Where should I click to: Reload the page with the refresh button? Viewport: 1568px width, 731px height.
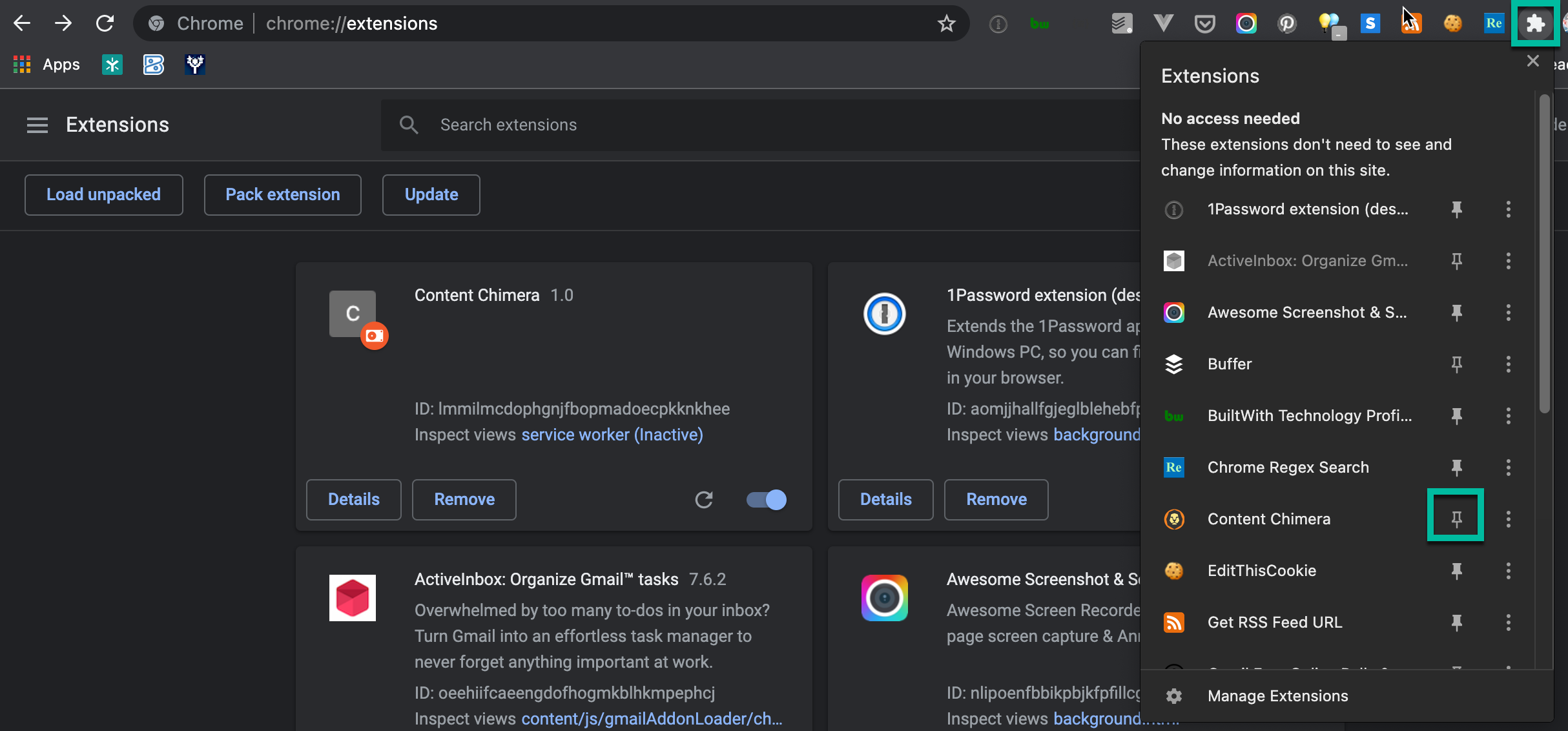tap(105, 24)
